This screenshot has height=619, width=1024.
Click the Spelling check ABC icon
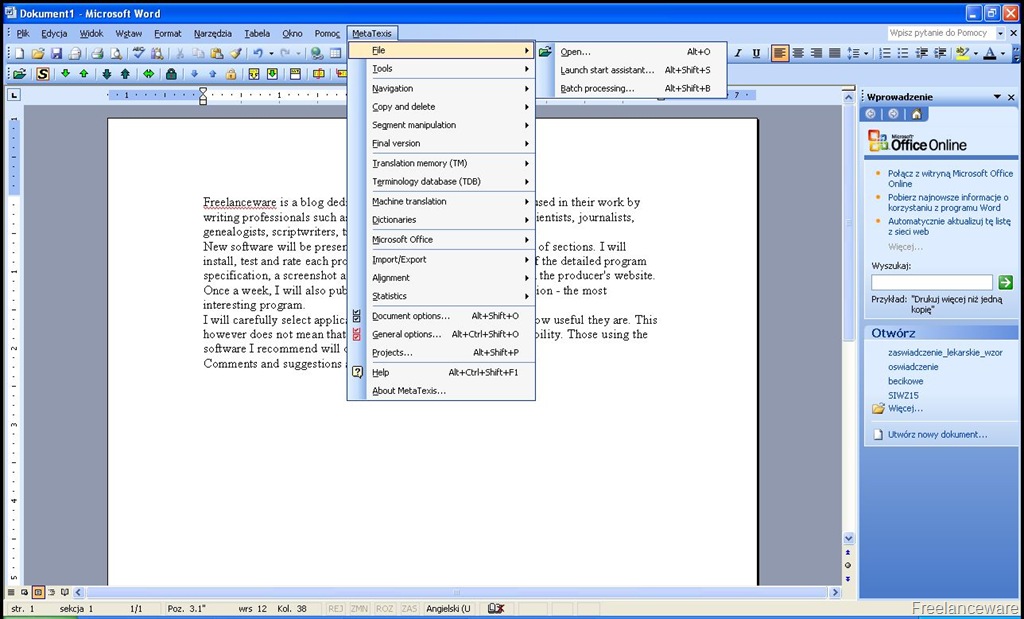(138, 54)
